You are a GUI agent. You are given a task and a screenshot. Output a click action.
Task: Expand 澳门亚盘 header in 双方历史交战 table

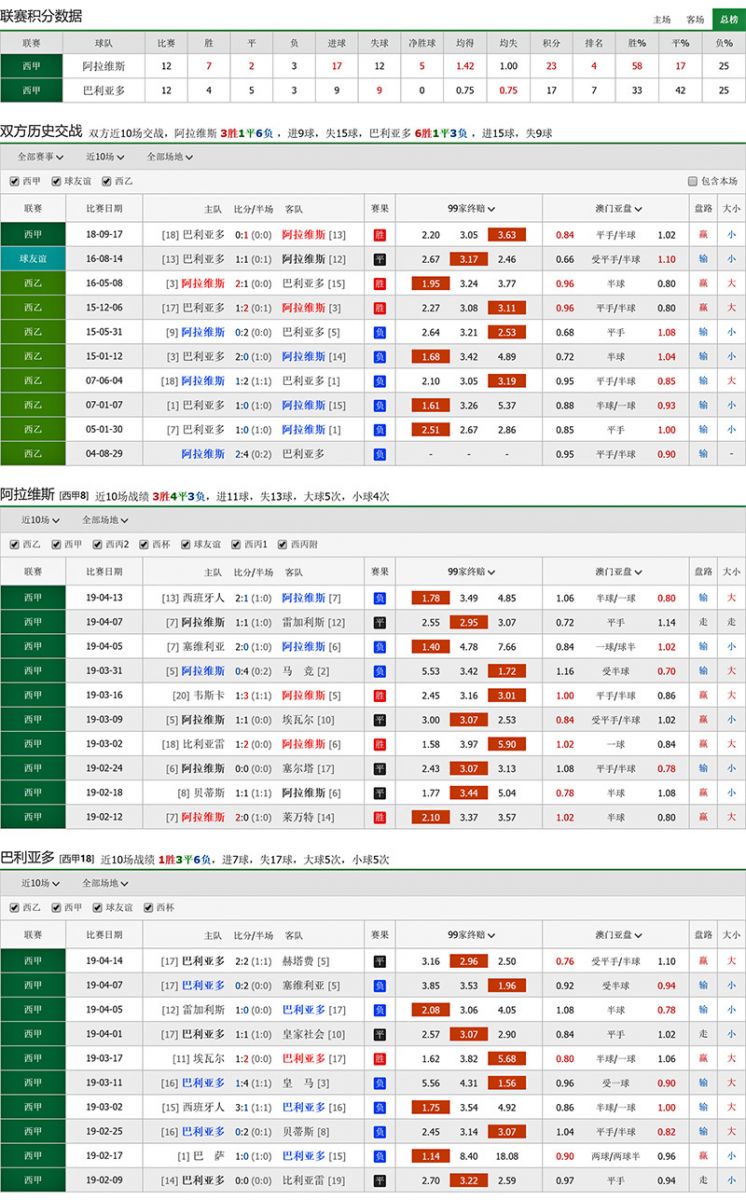[x=618, y=209]
